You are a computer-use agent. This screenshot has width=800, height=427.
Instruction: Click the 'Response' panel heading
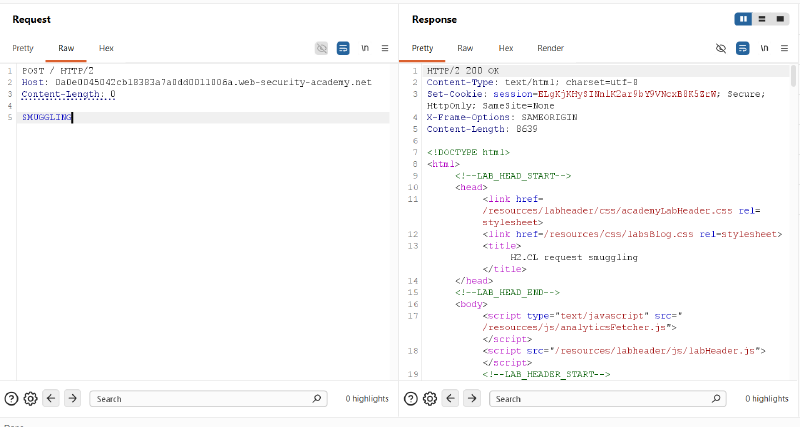pos(434,19)
